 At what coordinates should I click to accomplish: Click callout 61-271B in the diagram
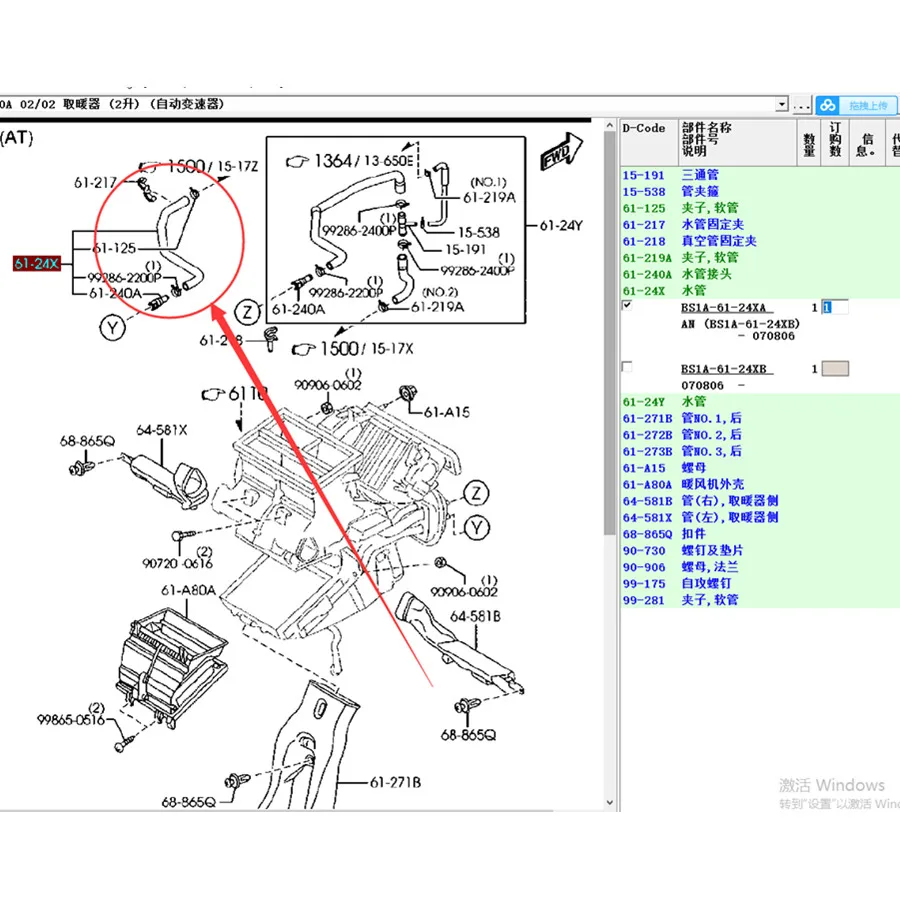coord(395,782)
